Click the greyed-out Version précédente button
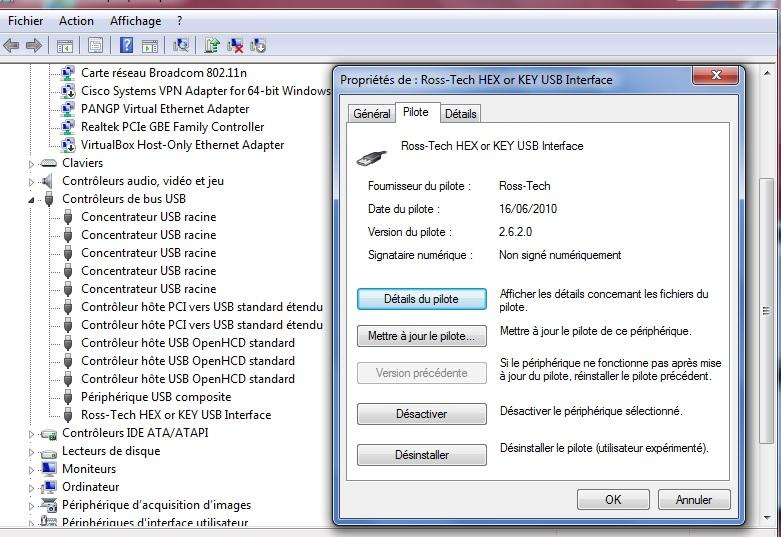Screen dimensions: 781x537 pos(421,373)
